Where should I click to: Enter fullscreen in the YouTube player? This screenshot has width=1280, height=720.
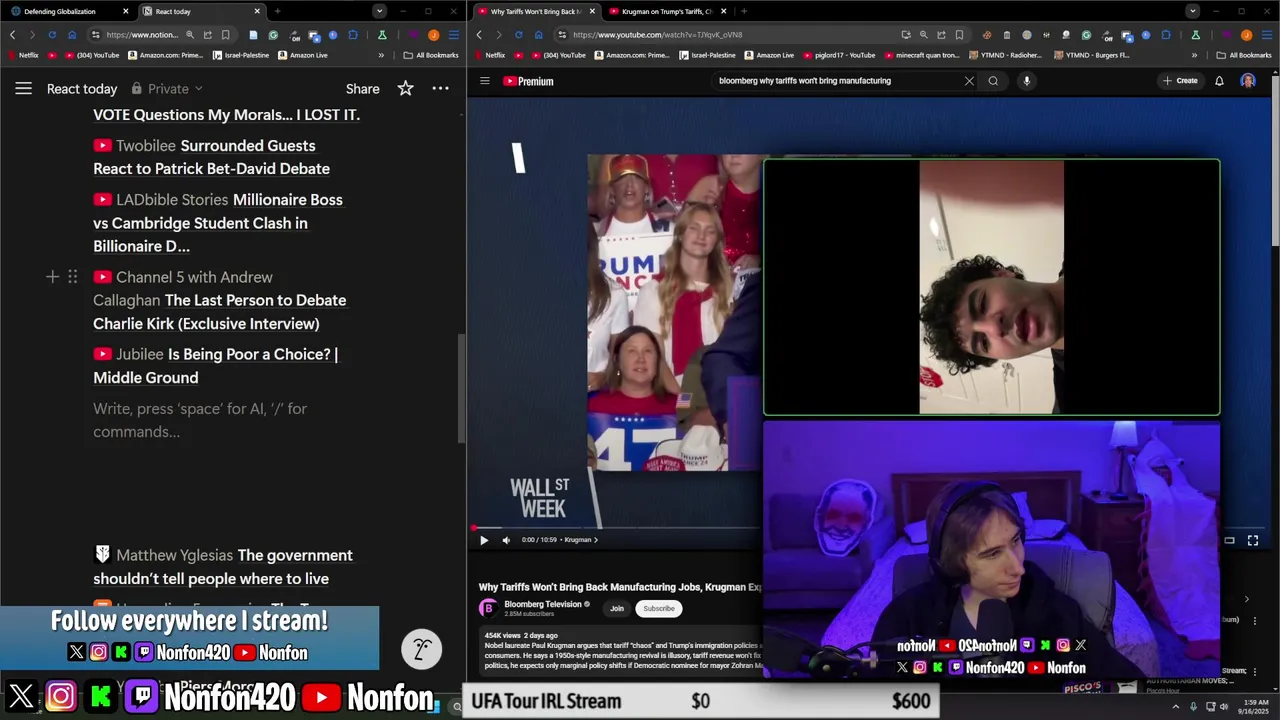(1253, 540)
